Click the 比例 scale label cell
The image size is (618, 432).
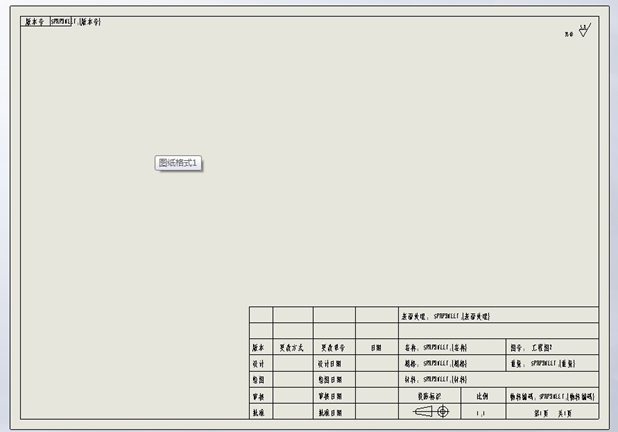[x=482, y=396]
